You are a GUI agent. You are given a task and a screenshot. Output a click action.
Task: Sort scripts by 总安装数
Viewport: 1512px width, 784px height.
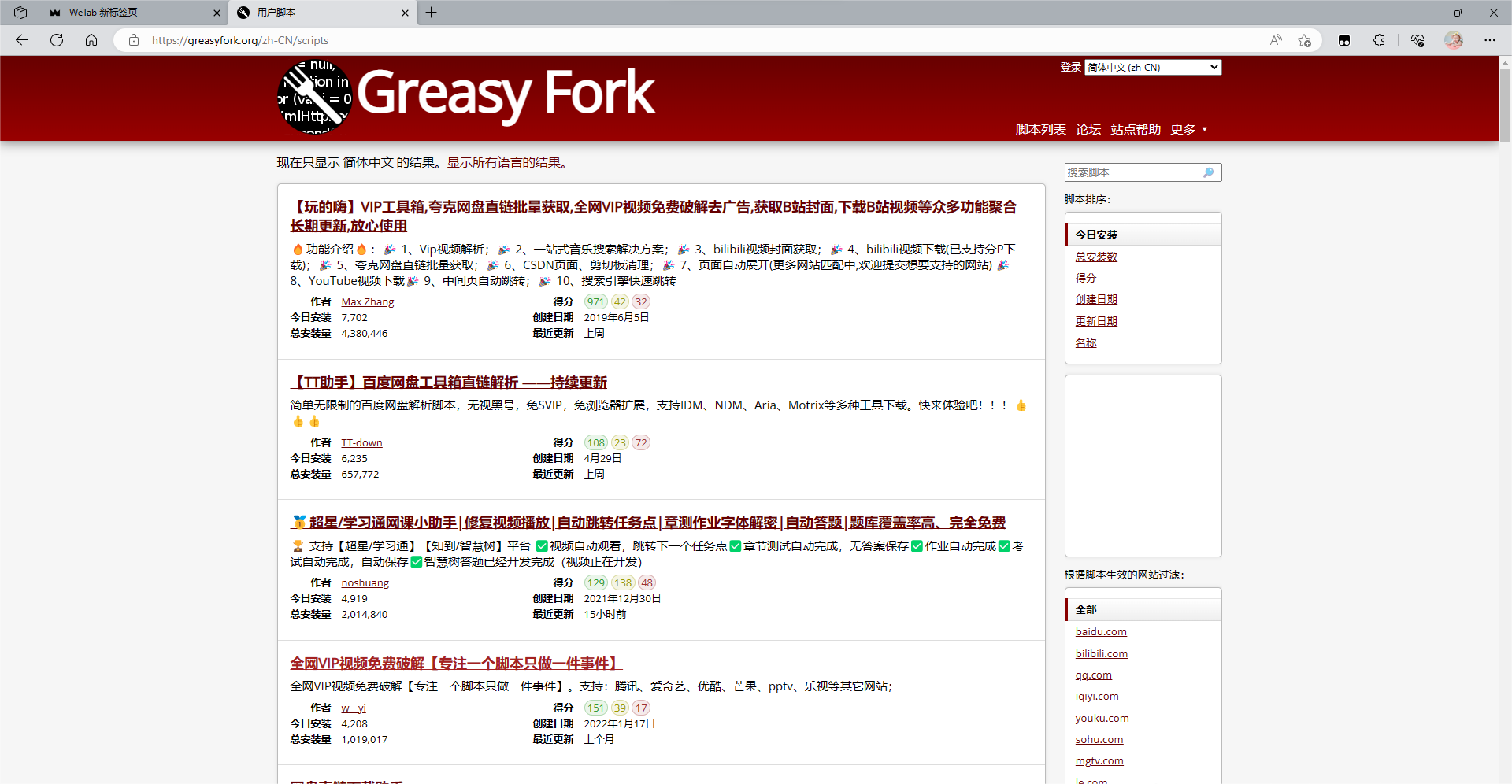click(x=1096, y=257)
